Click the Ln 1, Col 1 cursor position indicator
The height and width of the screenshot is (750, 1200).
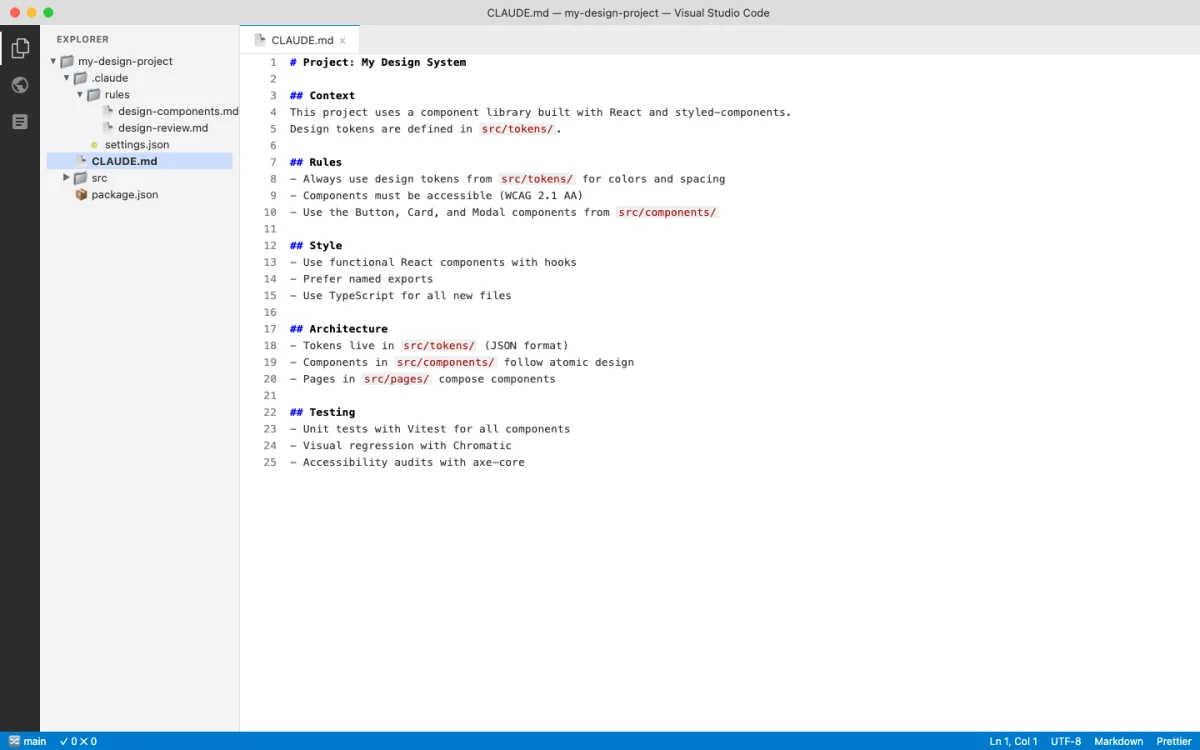pos(1013,741)
